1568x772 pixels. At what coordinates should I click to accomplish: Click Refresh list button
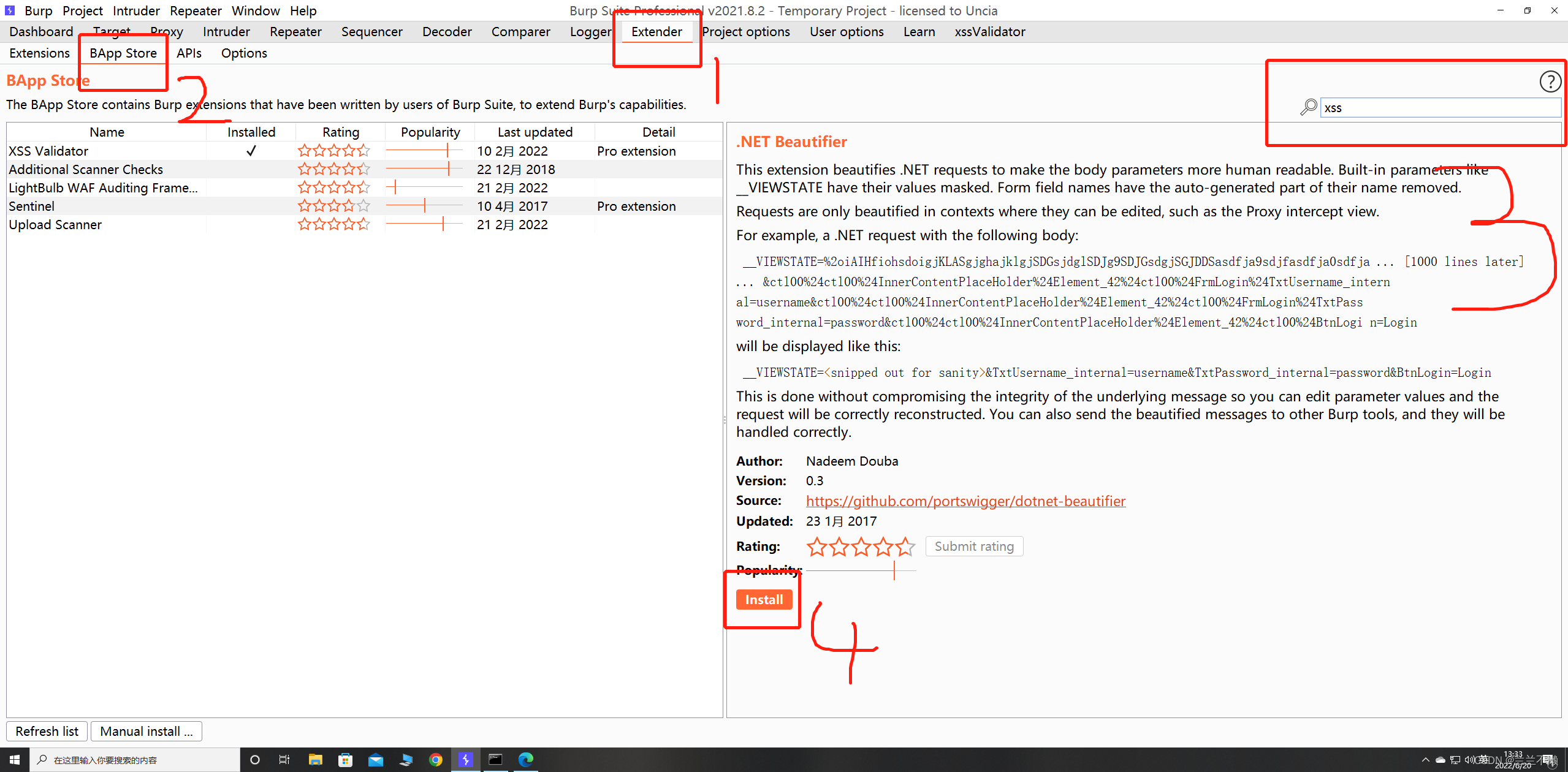(x=47, y=731)
